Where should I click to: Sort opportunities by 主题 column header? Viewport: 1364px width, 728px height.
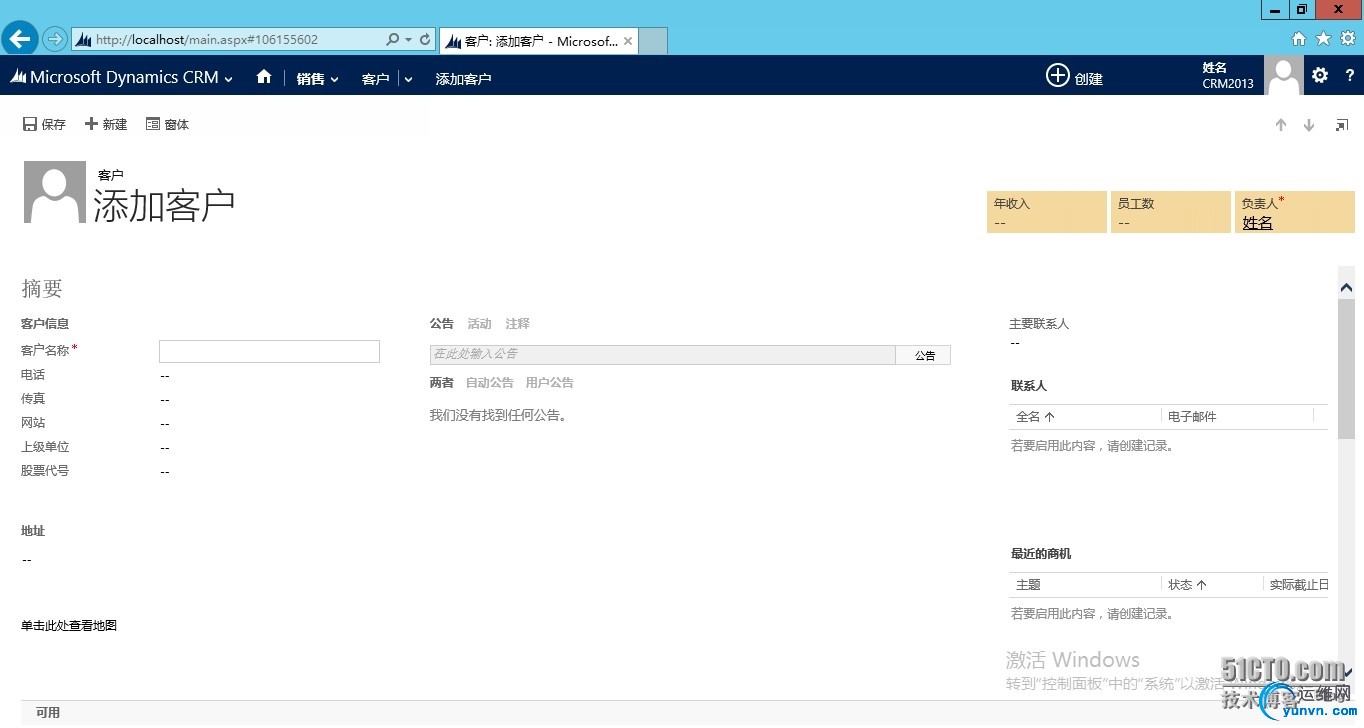point(1028,585)
